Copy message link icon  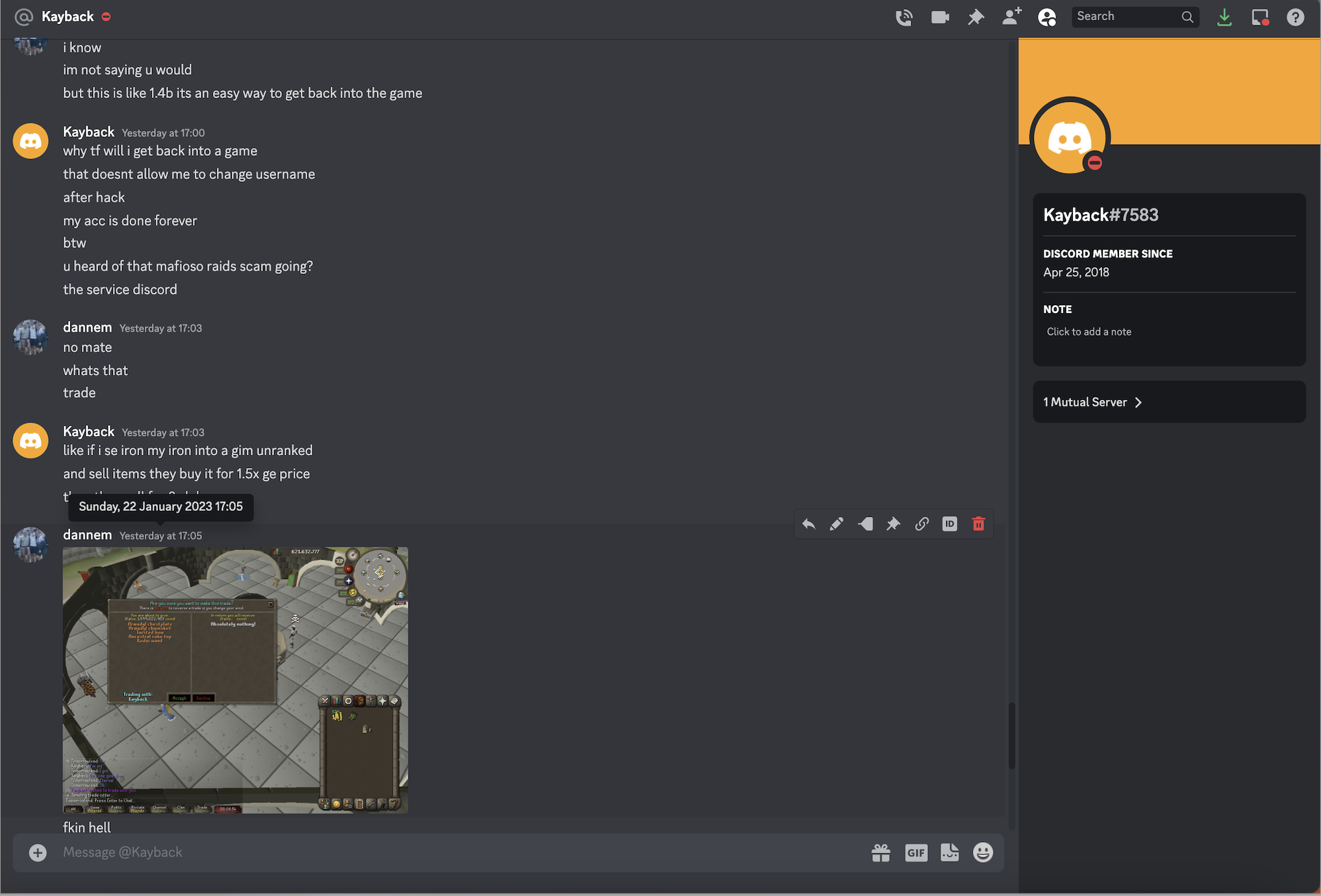922,524
